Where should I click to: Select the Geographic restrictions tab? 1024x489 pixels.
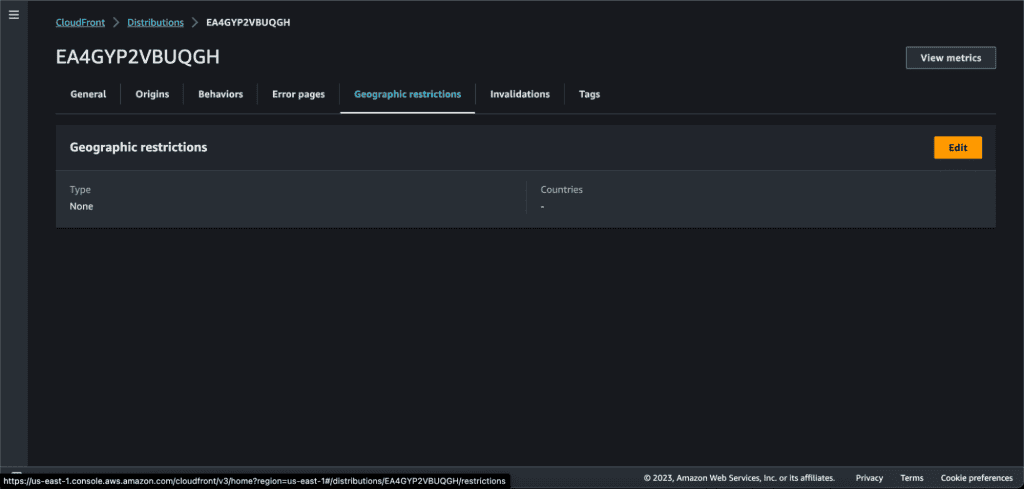pos(408,94)
